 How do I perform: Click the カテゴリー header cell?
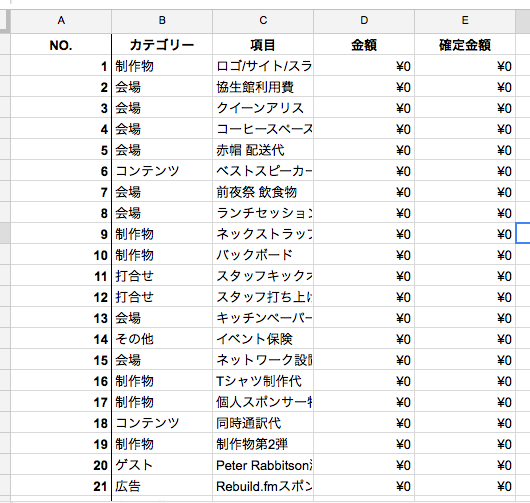[162, 44]
